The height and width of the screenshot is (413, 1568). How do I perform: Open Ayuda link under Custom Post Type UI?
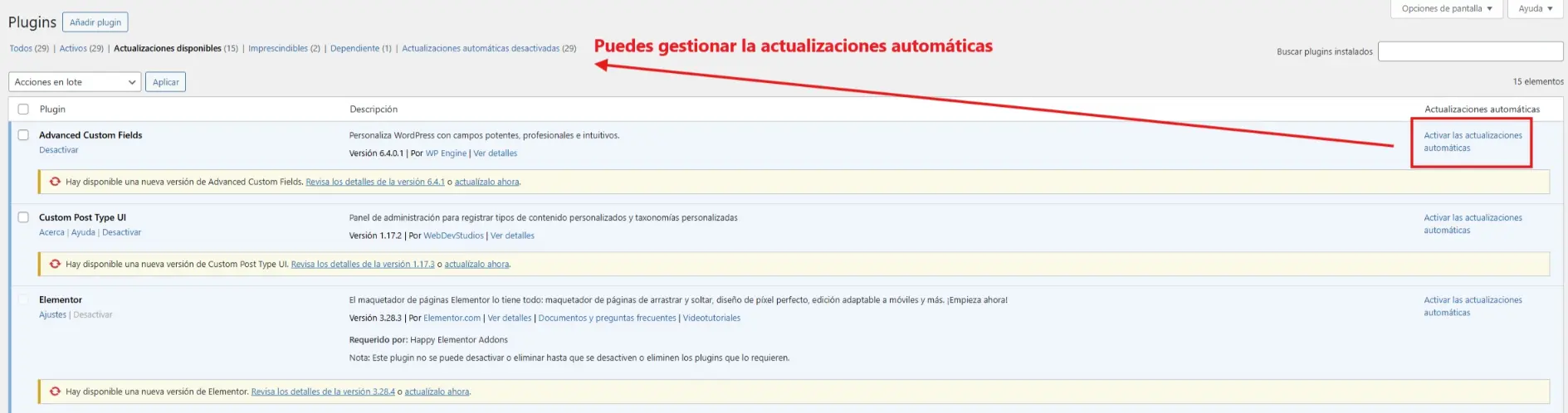pos(83,232)
